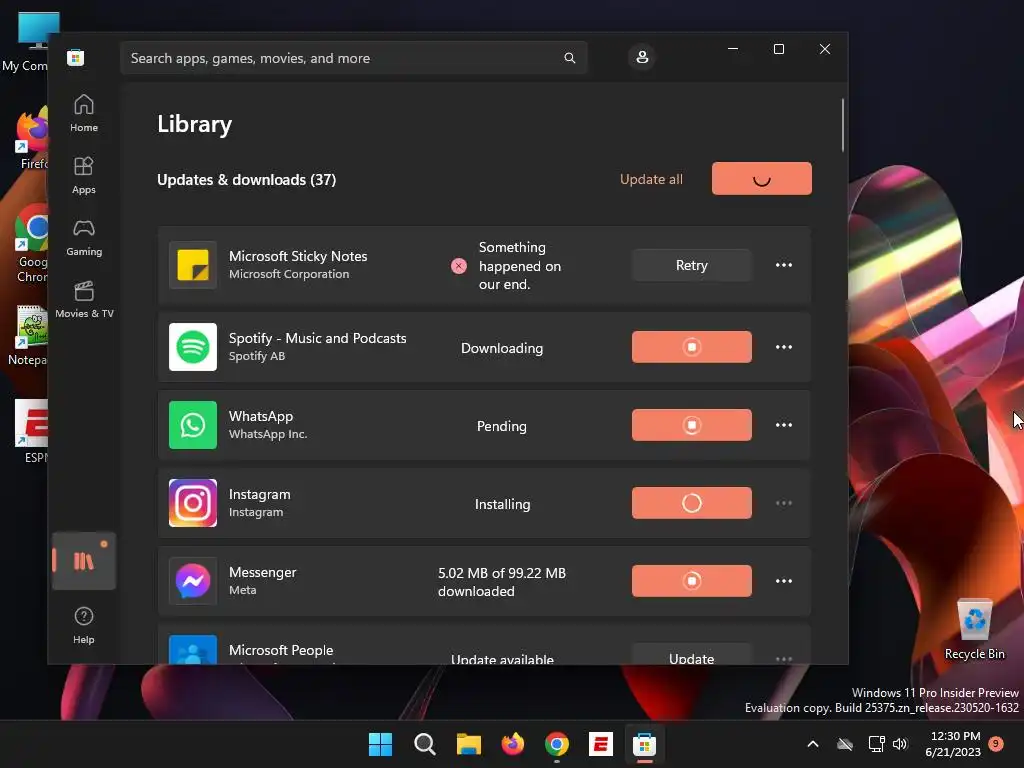Screen dimensions: 1024x768
Task: Maximize the Microsoft Store window
Action: tap(778, 49)
